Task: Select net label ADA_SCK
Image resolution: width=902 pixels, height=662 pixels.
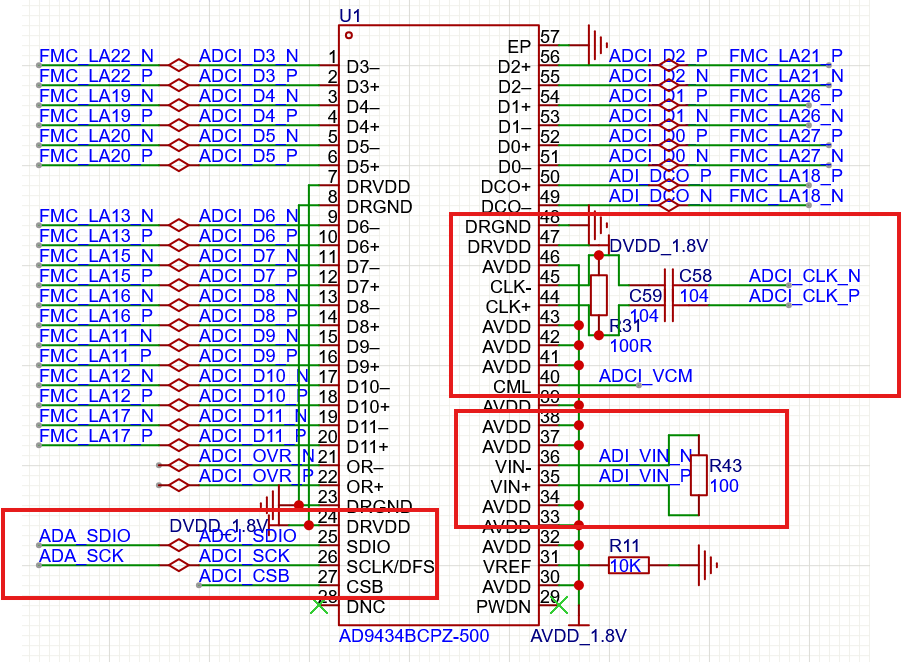Action: pos(81,556)
